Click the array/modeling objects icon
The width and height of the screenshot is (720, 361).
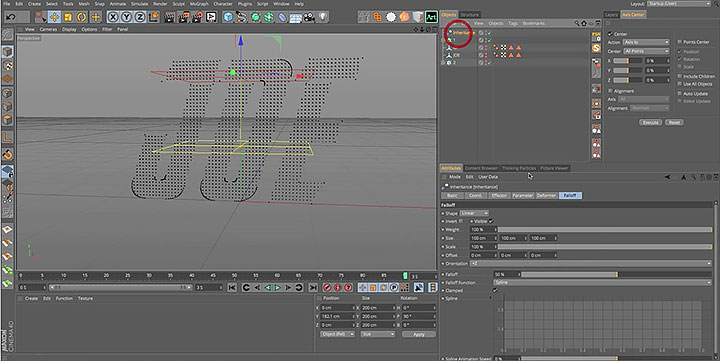click(x=269, y=17)
